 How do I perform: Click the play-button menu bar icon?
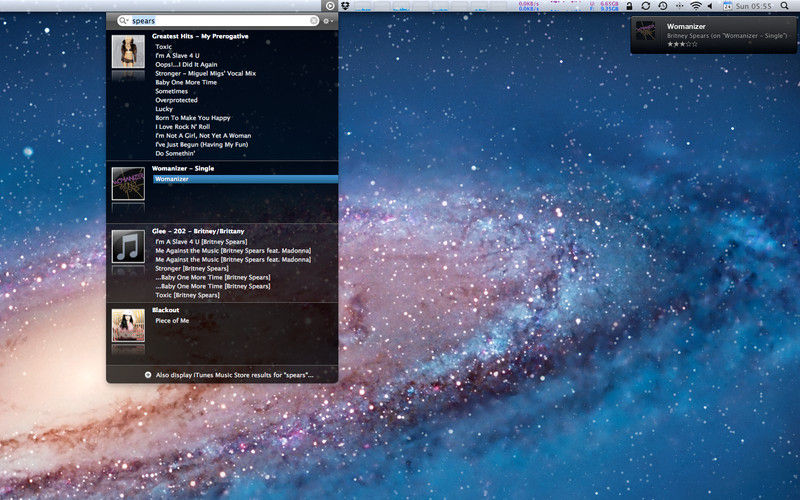[x=330, y=6]
